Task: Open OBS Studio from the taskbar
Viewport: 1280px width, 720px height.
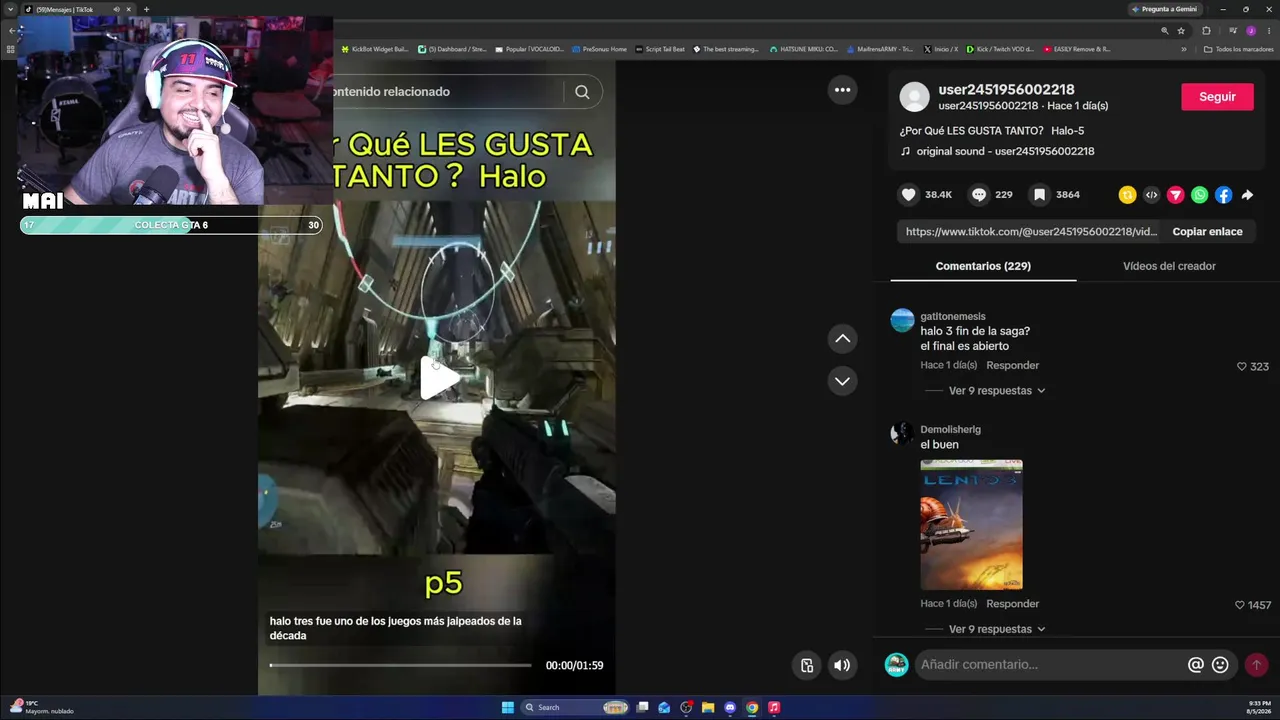Action: tap(686, 707)
